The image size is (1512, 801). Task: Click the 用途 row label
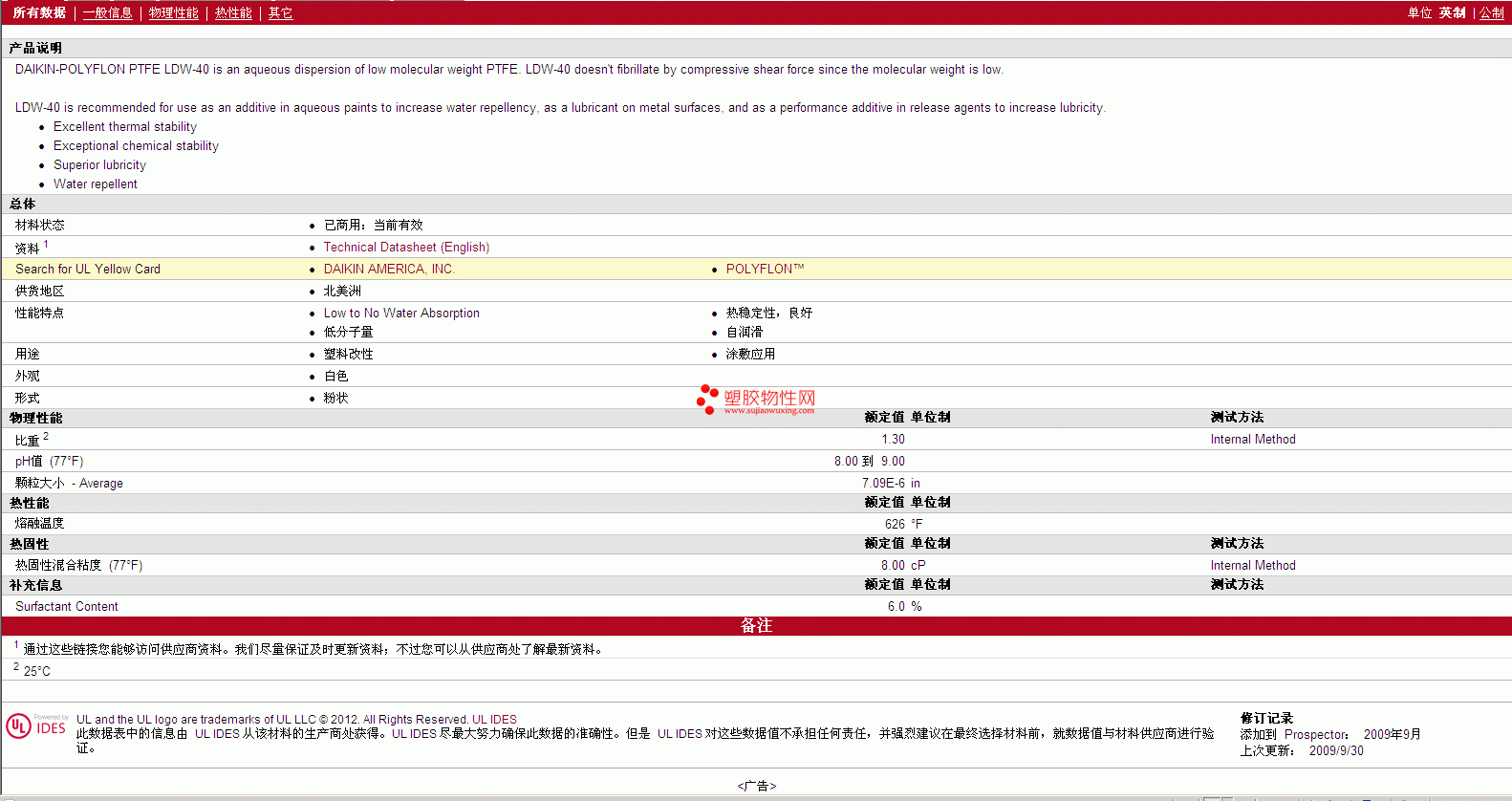pos(28,354)
